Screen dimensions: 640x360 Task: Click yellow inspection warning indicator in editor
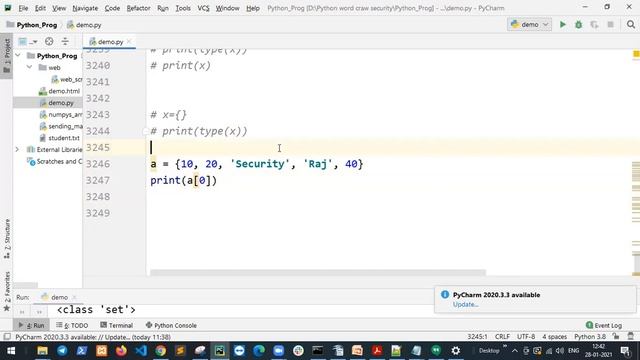[636, 54]
